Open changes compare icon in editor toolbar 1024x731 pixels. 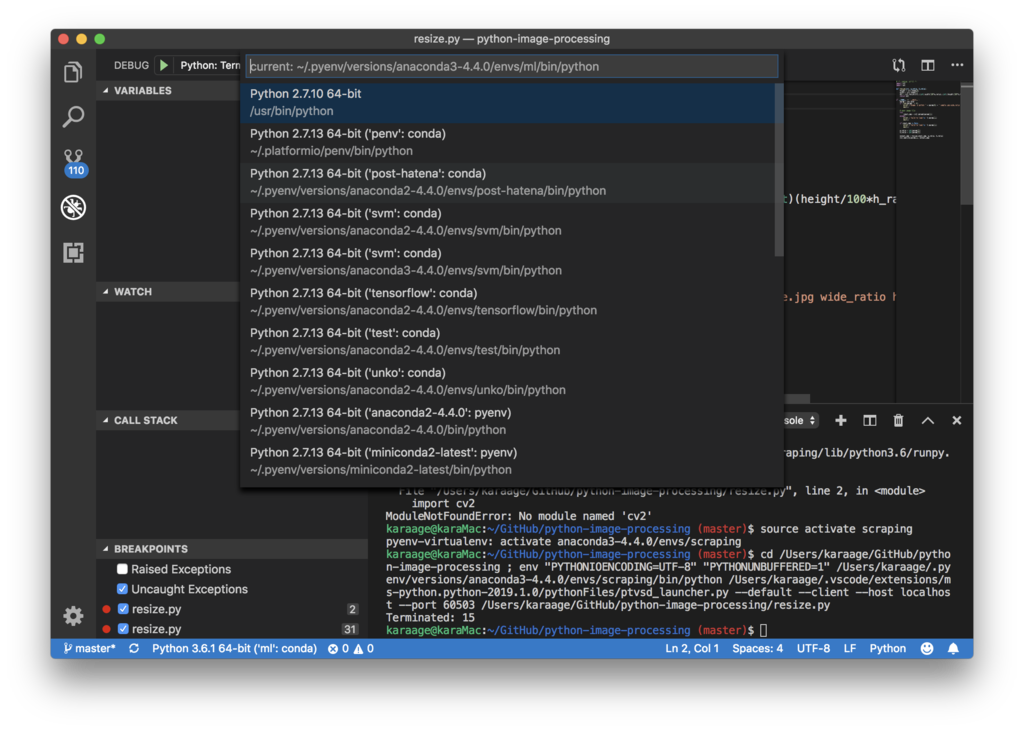(899, 65)
